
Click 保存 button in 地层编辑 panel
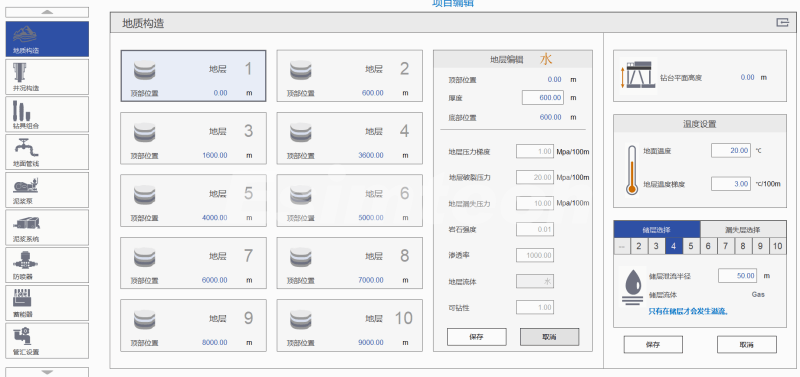(477, 337)
